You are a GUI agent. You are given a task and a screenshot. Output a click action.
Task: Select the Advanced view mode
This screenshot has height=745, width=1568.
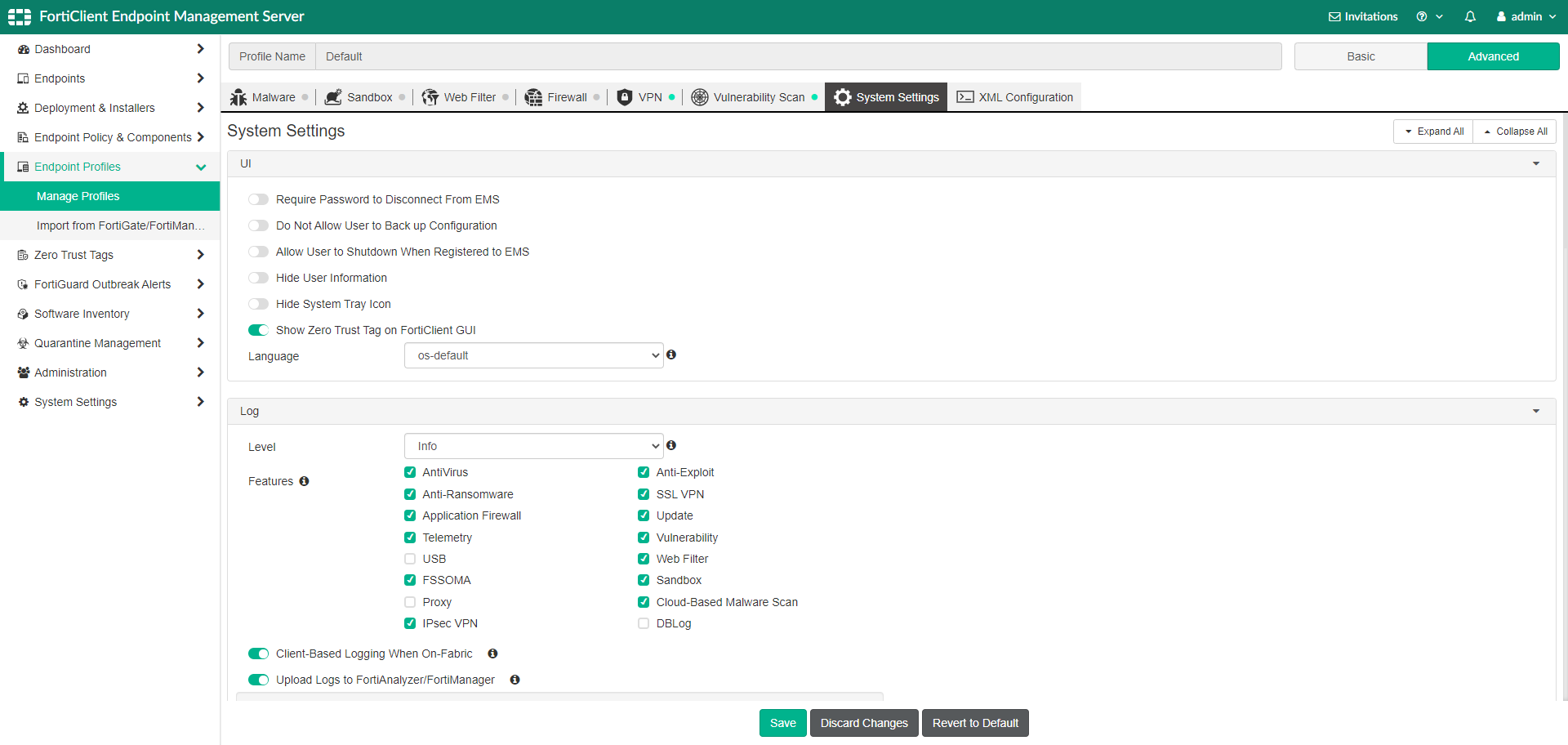point(1493,56)
